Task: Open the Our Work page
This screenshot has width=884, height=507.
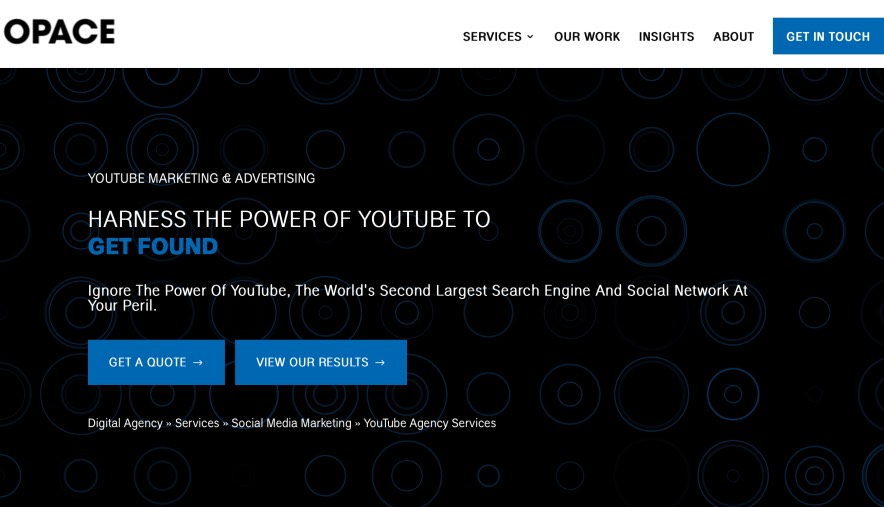Action: [587, 37]
